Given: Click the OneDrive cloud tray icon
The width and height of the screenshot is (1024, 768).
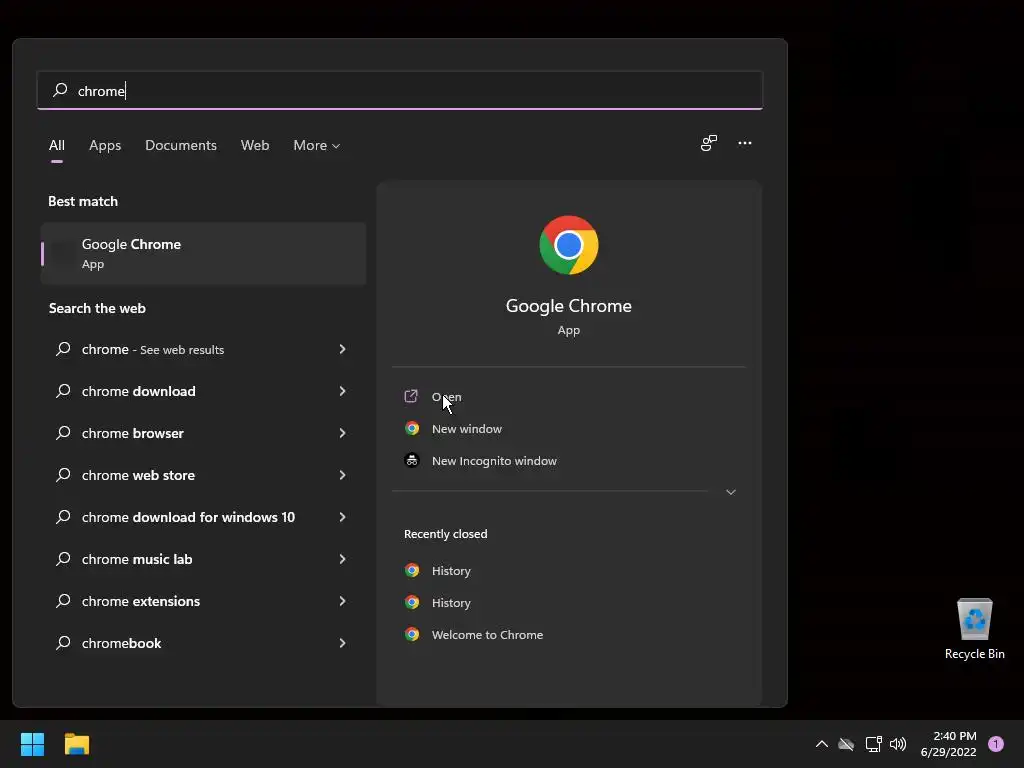Looking at the screenshot, I should [x=846, y=744].
